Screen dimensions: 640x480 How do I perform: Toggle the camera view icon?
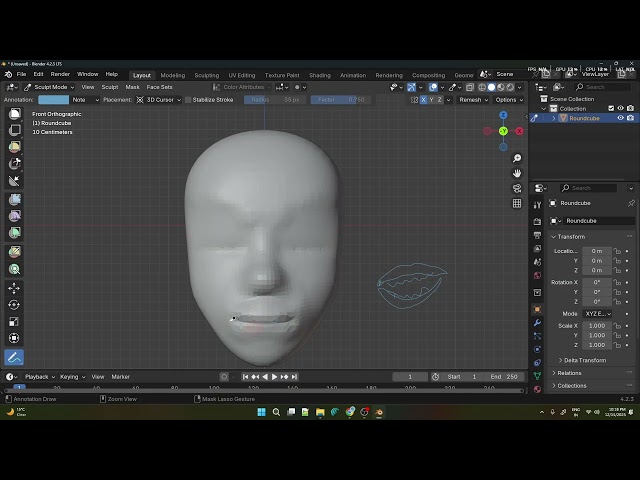tap(517, 188)
